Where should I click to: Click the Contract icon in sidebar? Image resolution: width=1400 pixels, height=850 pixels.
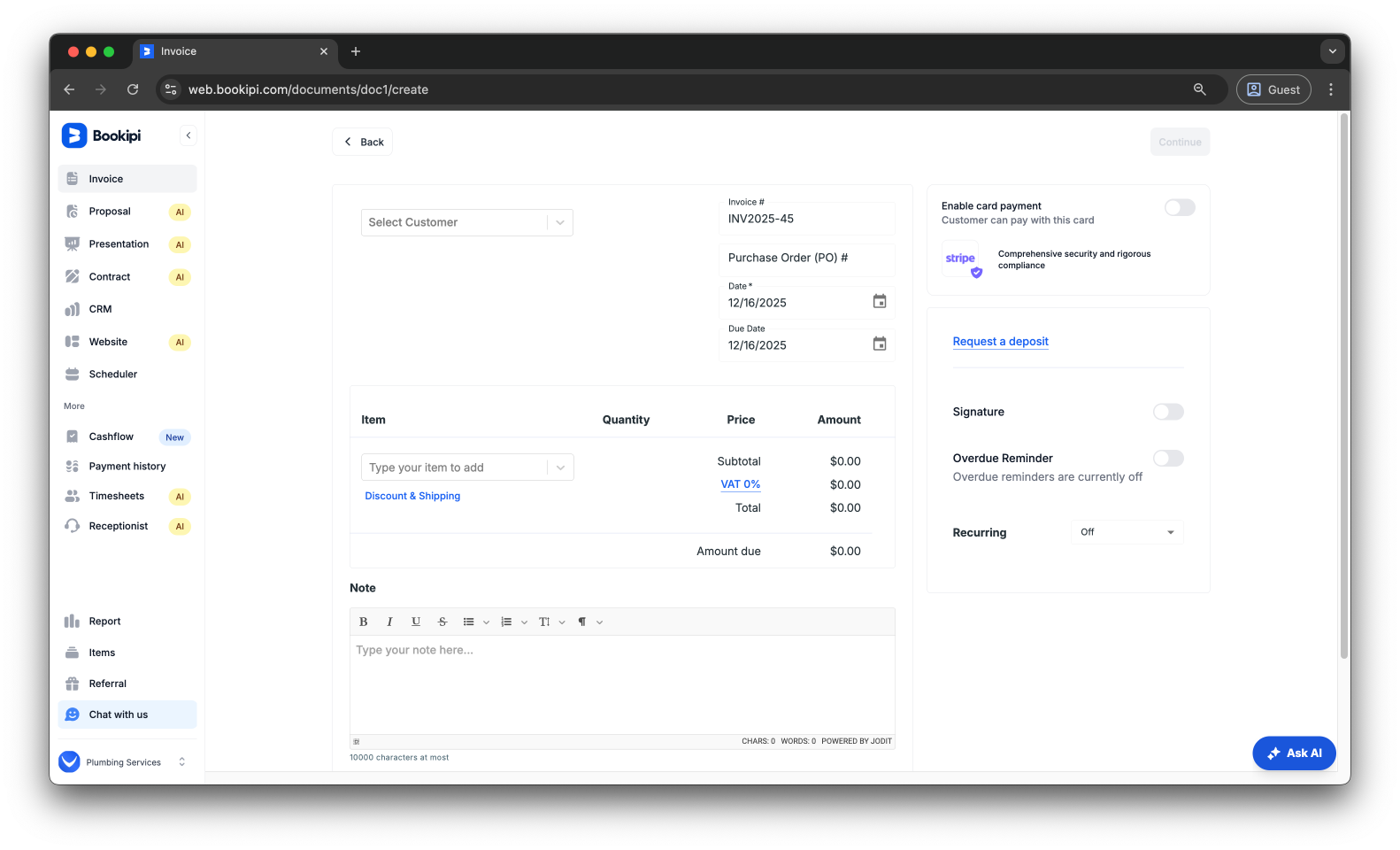click(73, 277)
